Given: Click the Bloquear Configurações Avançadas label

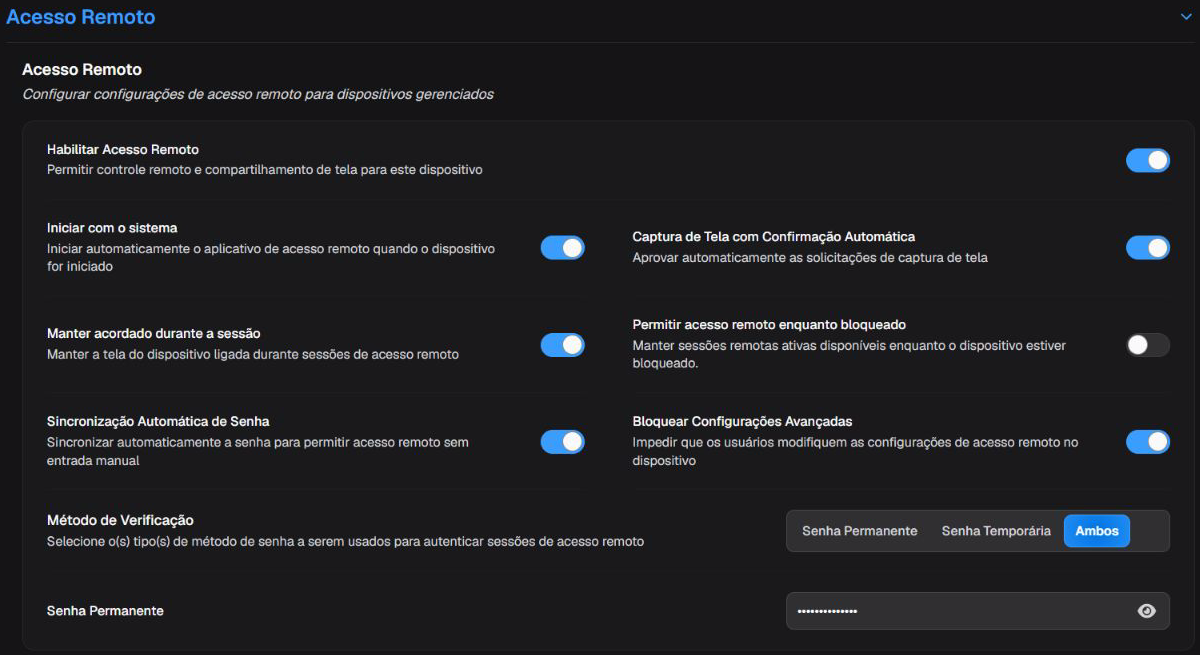Looking at the screenshot, I should pyautogui.click(x=742, y=421).
